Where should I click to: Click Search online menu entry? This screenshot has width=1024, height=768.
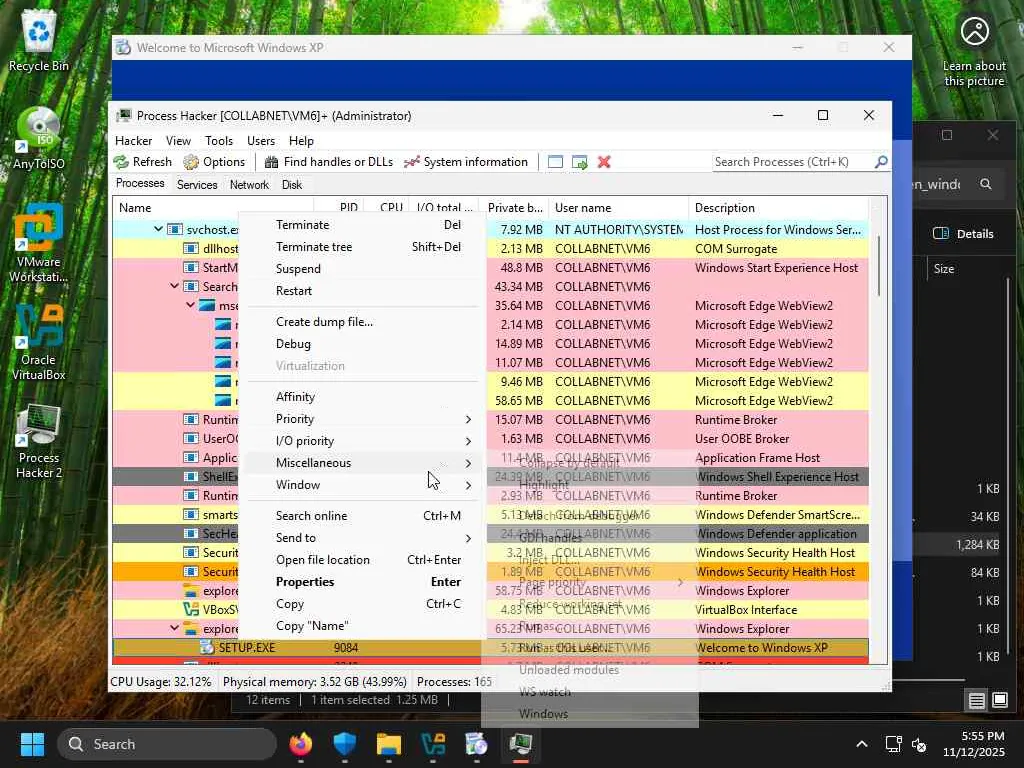[x=361, y=516]
